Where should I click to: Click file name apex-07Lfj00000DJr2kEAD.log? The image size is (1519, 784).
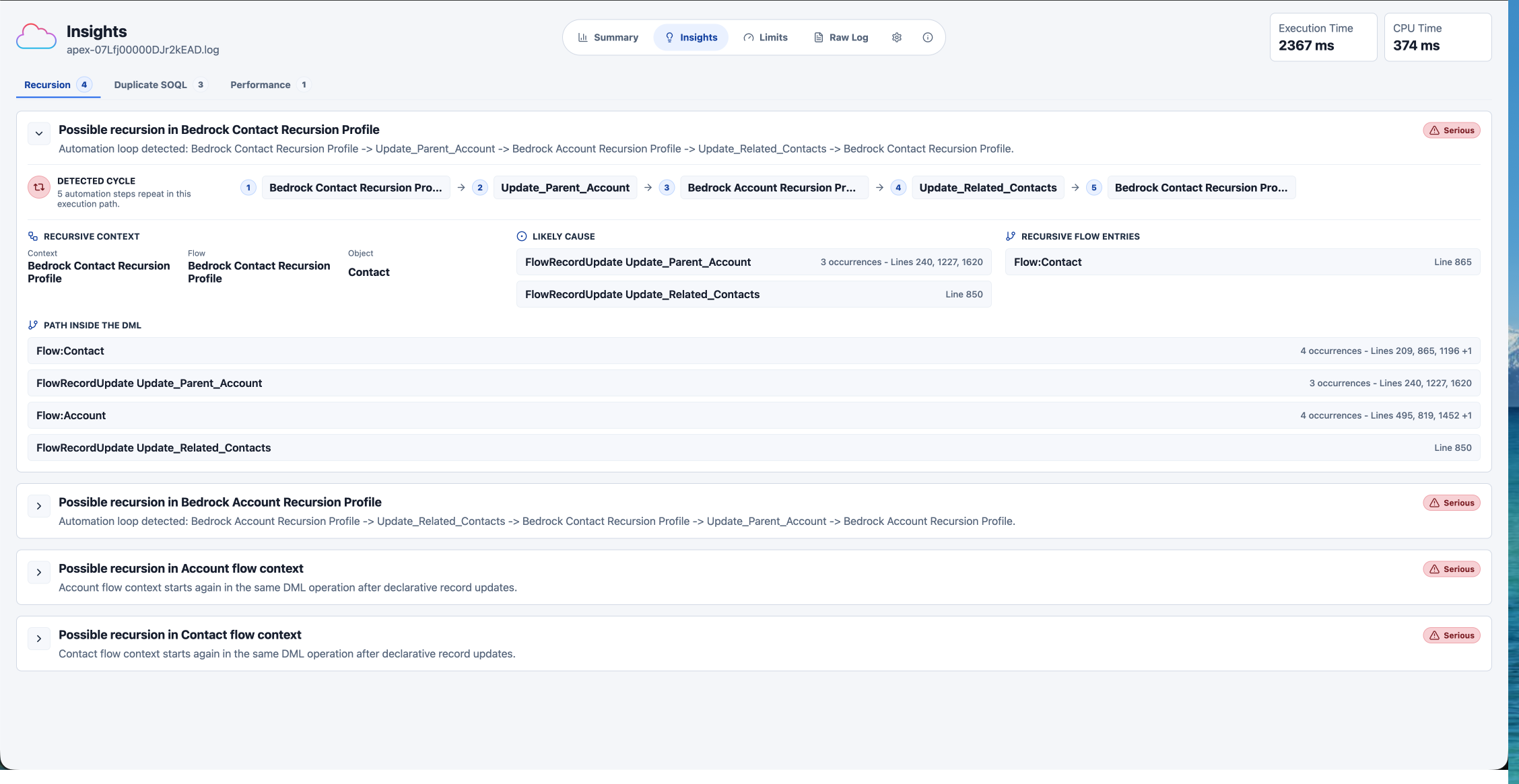pyautogui.click(x=143, y=50)
